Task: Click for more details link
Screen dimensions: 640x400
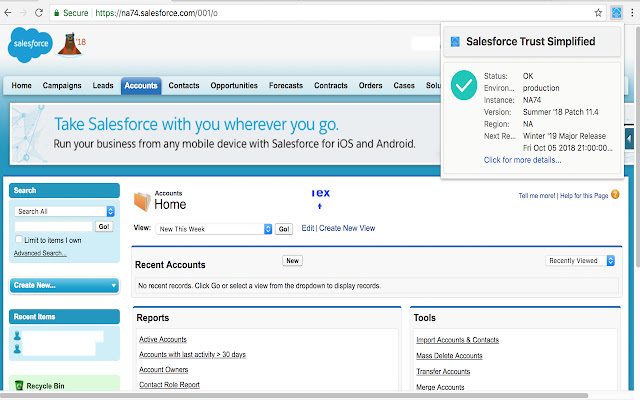Action: [x=522, y=160]
